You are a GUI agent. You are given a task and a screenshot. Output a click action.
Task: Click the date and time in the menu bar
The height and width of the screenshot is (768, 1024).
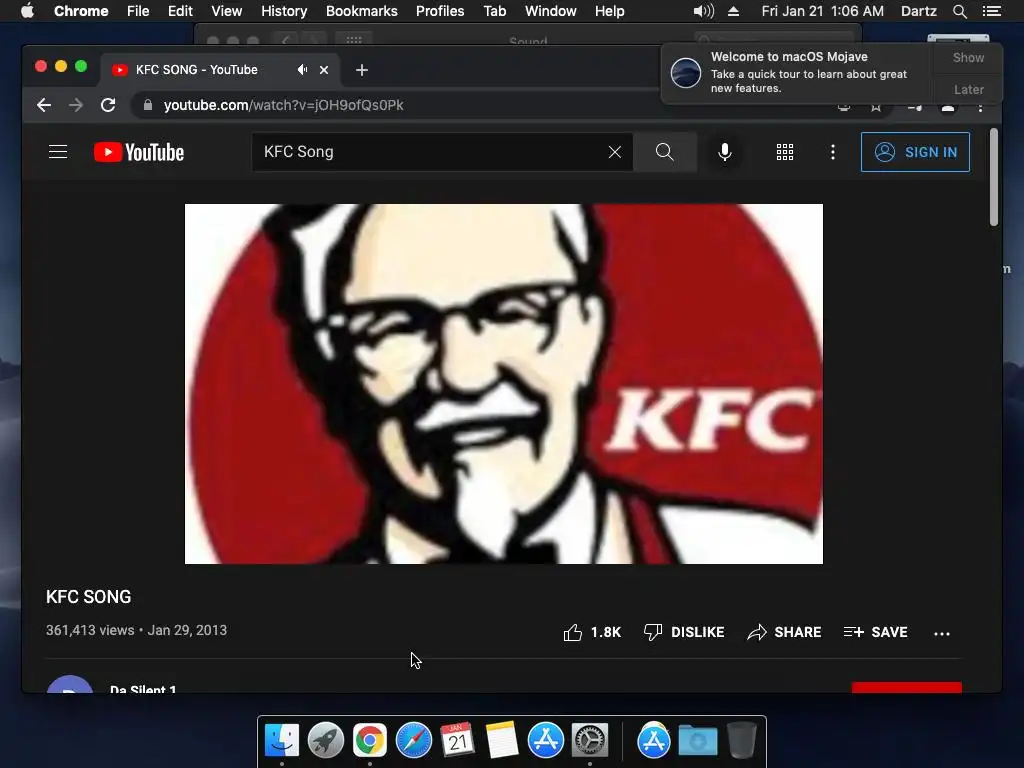822,11
